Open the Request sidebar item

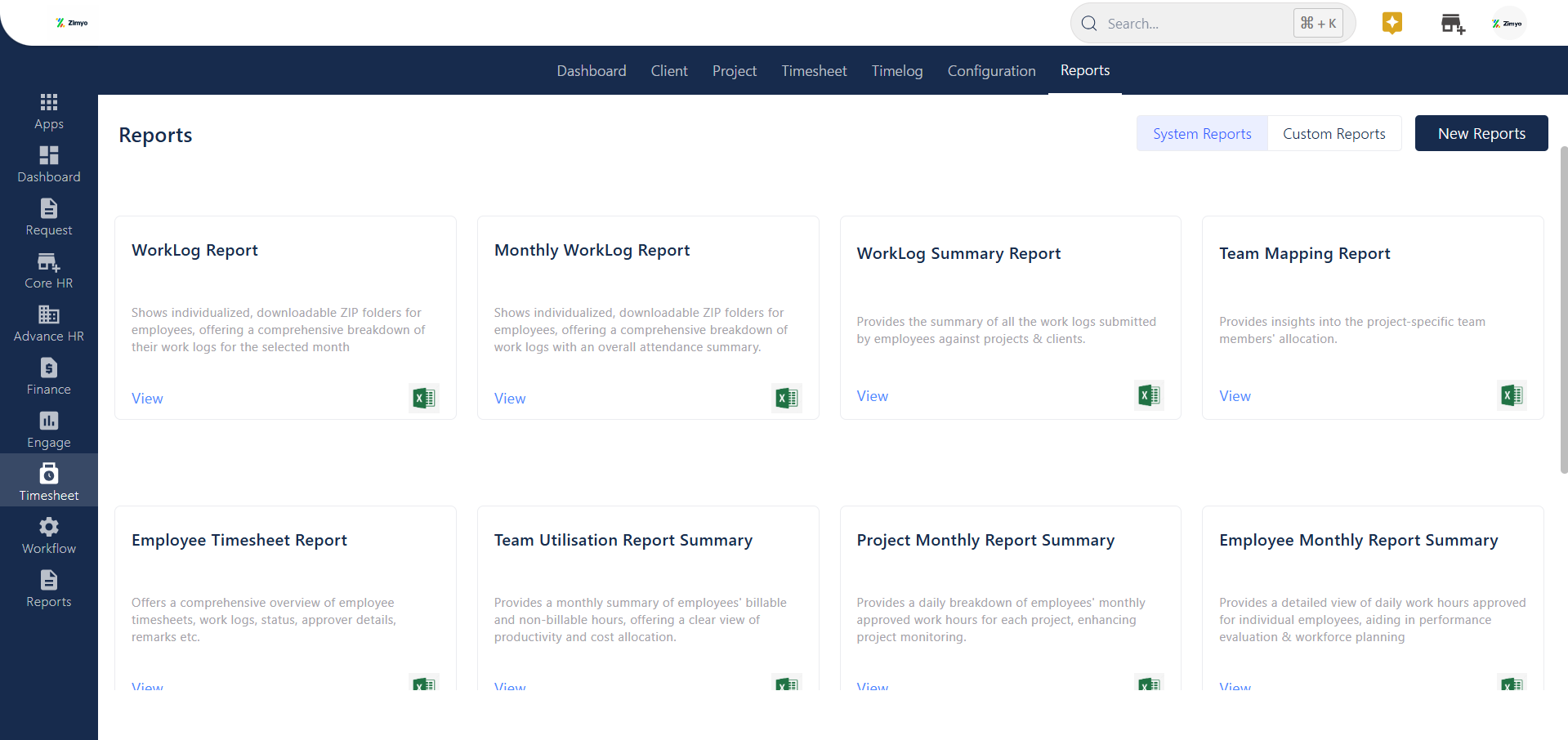[49, 218]
